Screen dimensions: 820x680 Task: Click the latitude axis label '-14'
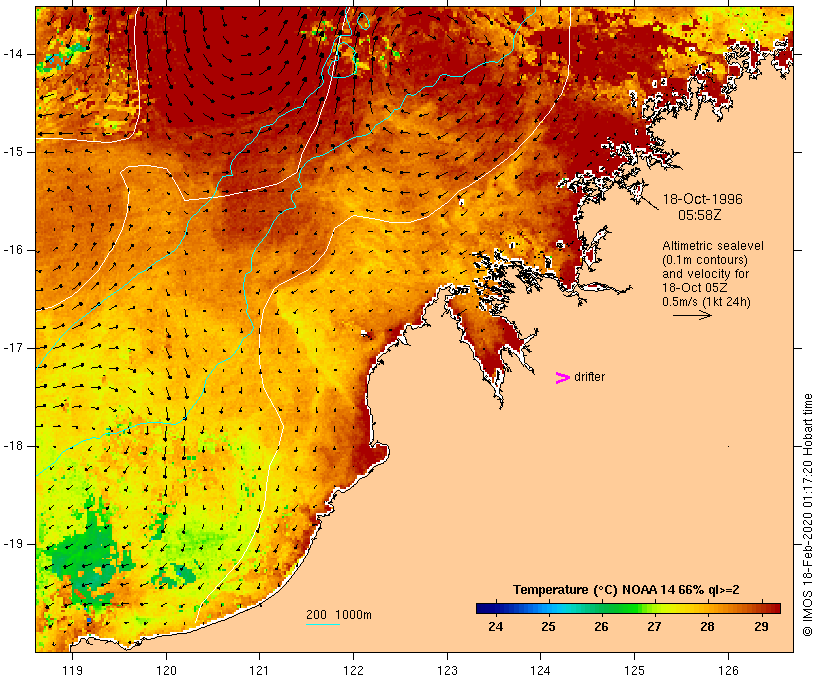[x=12, y=54]
